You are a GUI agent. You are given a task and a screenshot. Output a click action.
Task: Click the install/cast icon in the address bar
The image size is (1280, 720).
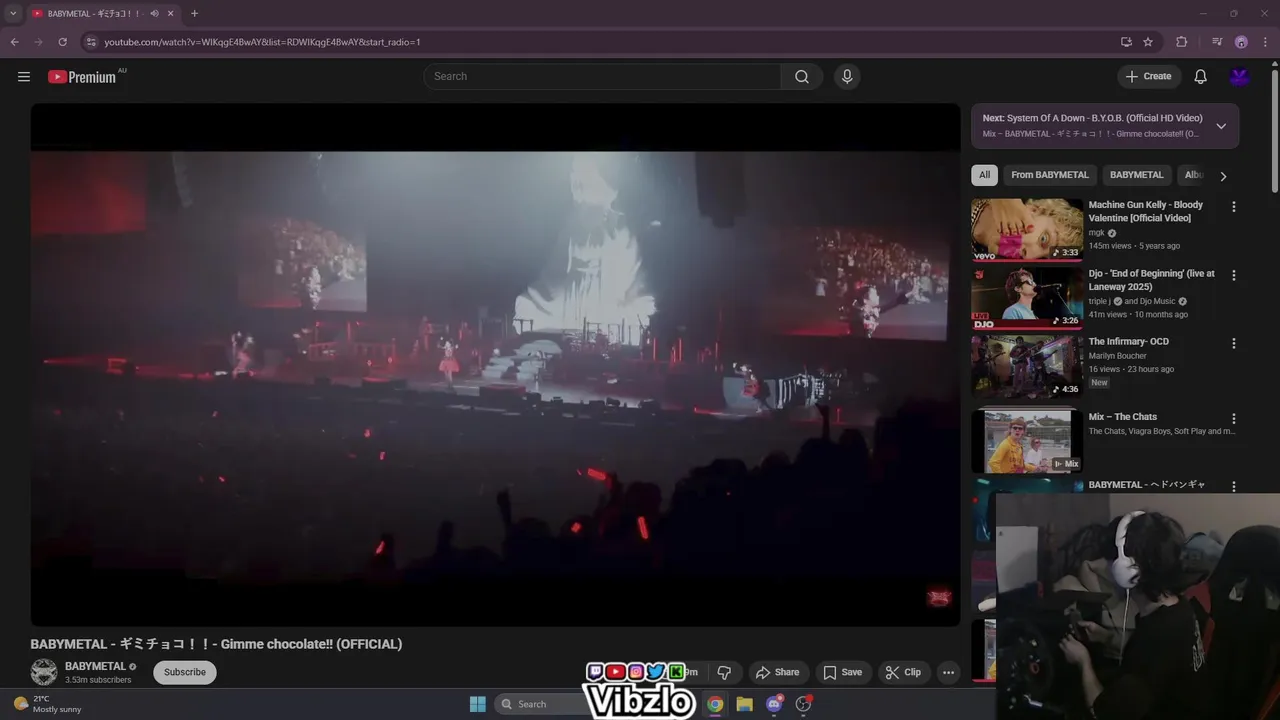[x=1126, y=42]
